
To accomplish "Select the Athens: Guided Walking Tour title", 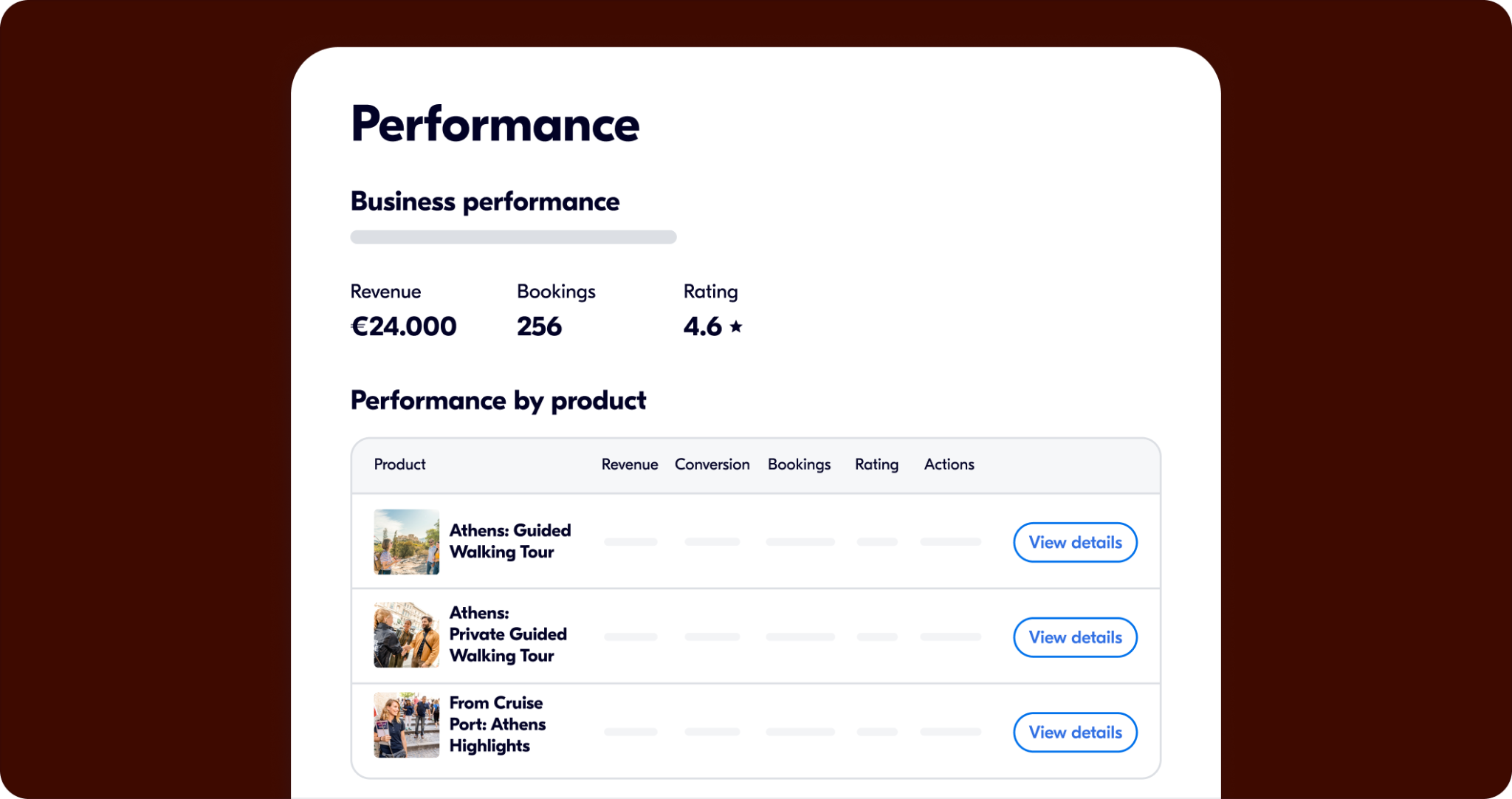I will click(x=510, y=541).
